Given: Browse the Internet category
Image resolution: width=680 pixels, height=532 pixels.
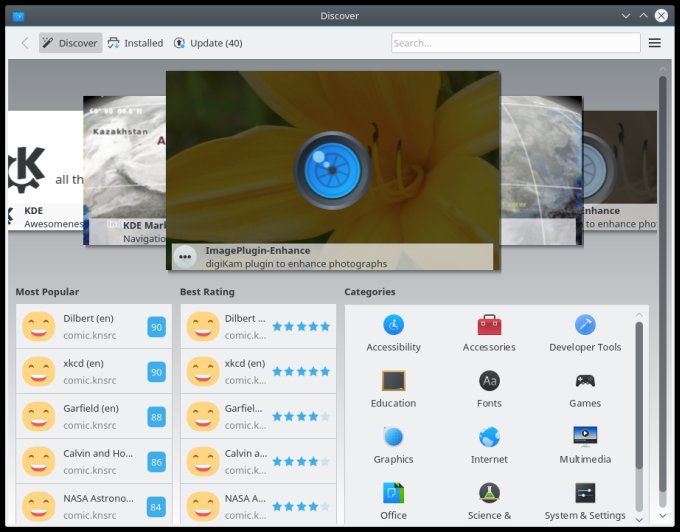Looking at the screenshot, I should 489,445.
